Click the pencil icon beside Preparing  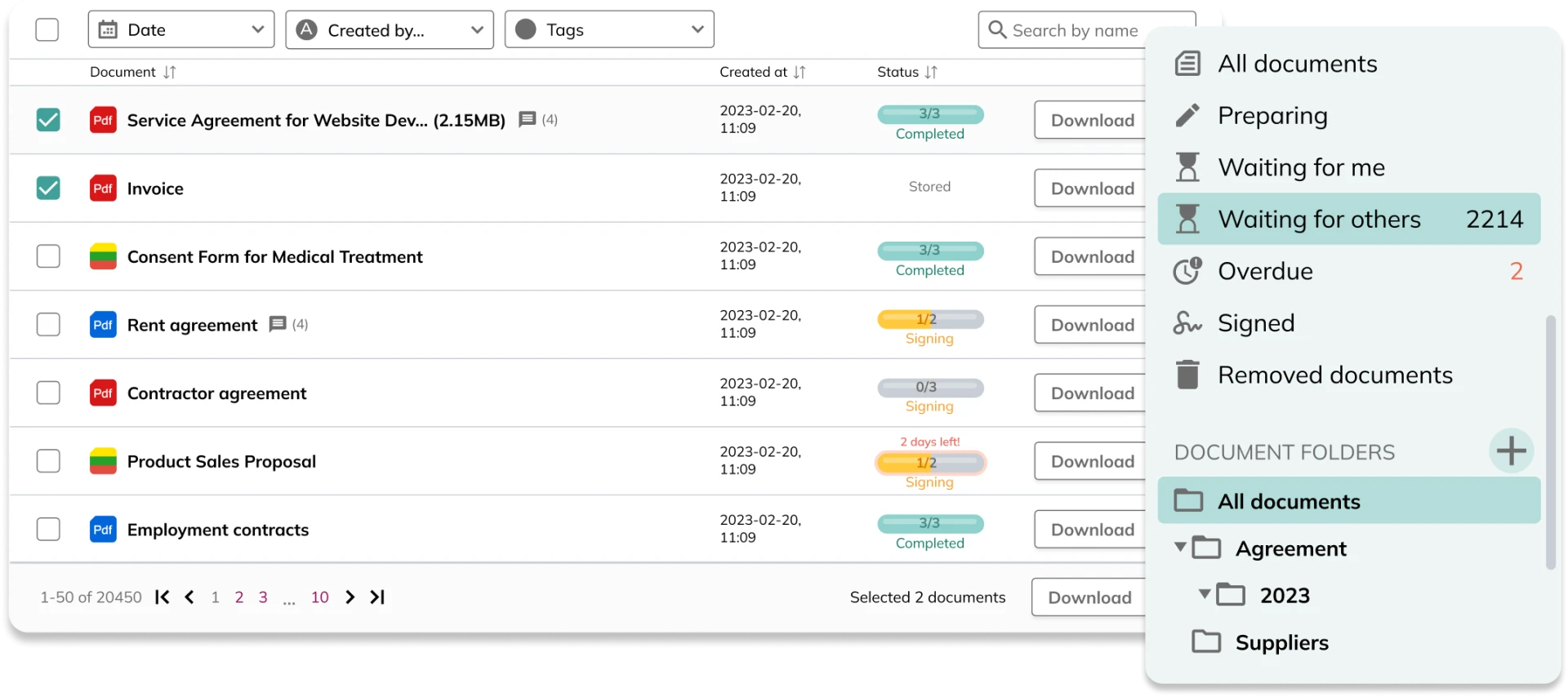(1187, 115)
